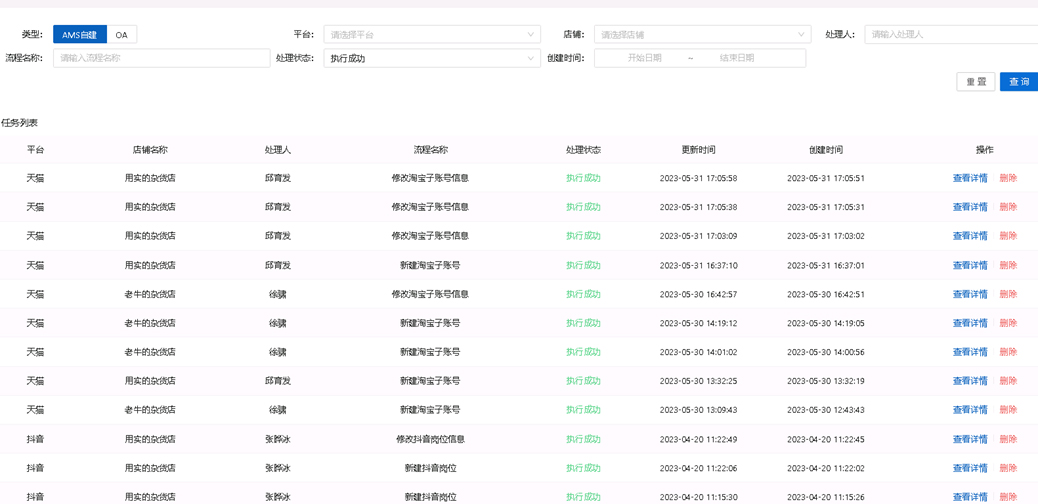Pick the 结束日期 end date field
The width and height of the screenshot is (1038, 504).
click(737, 58)
